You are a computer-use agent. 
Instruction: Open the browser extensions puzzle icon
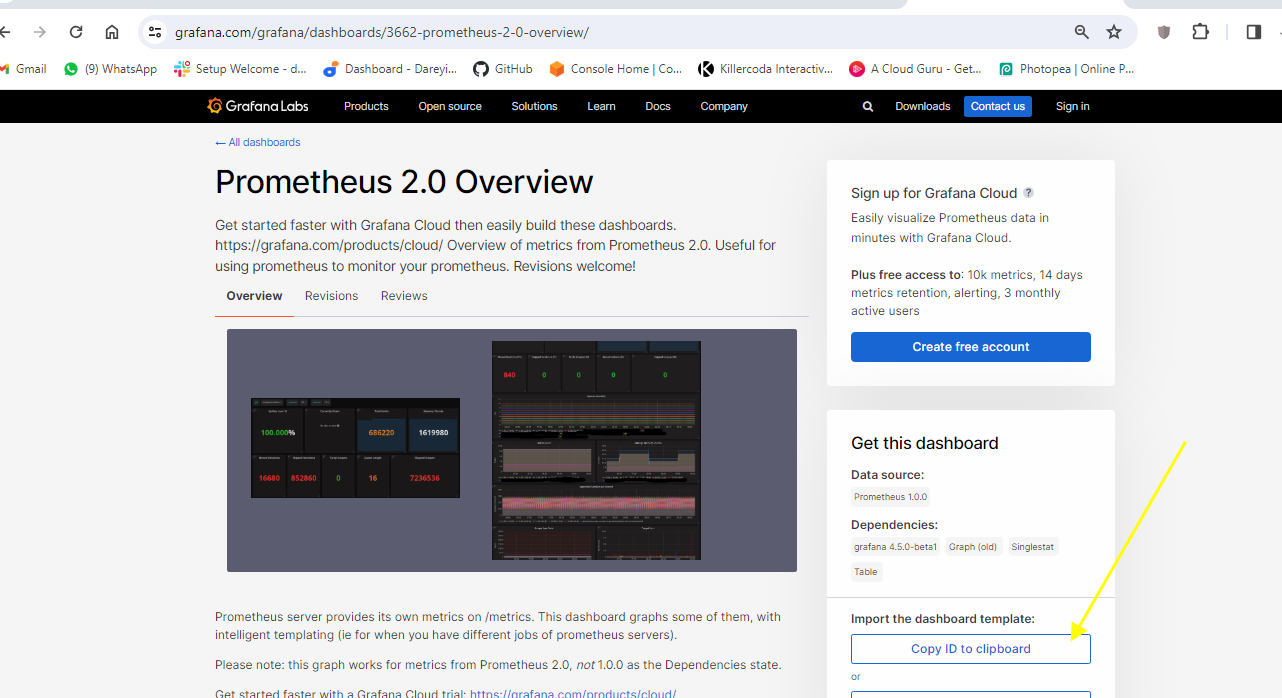pyautogui.click(x=1200, y=32)
